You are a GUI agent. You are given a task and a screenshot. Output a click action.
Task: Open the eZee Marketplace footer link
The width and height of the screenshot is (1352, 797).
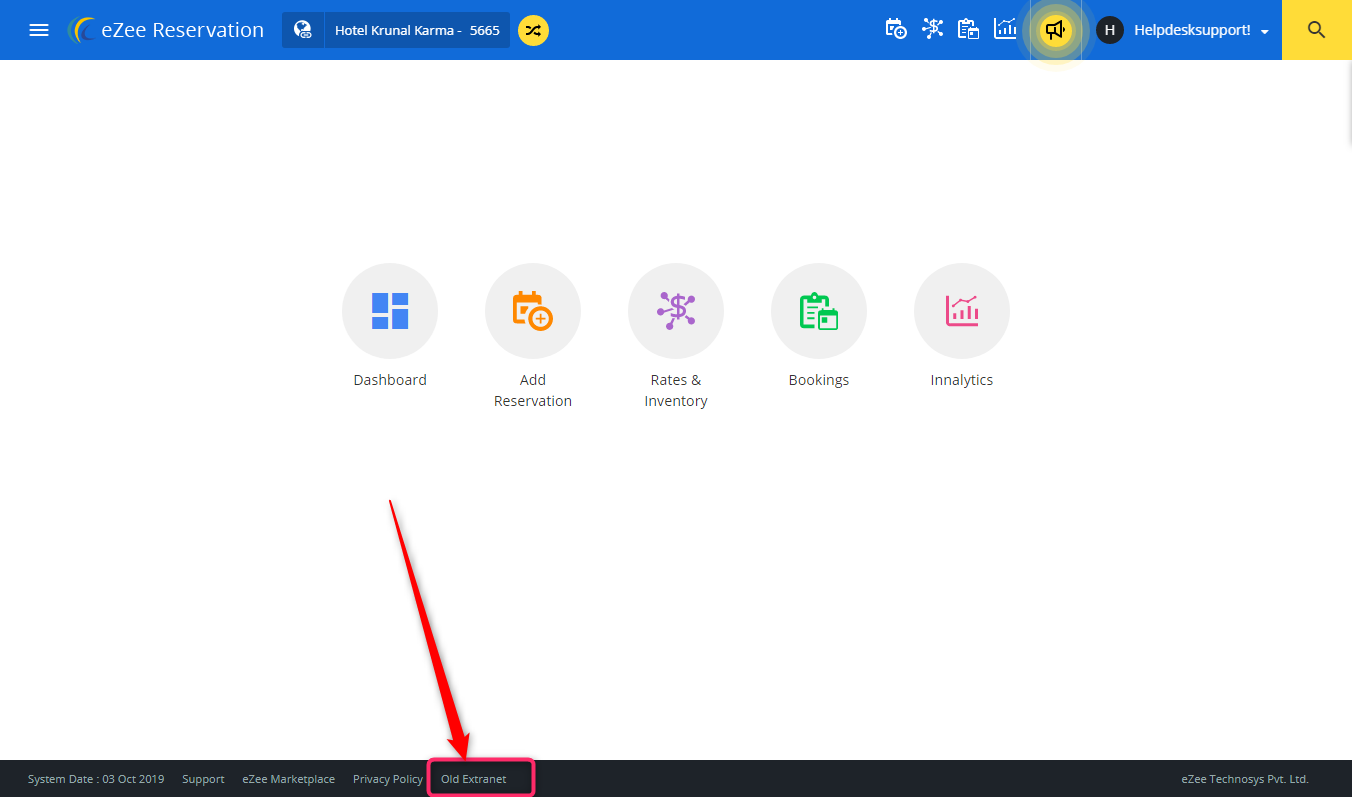tap(289, 779)
